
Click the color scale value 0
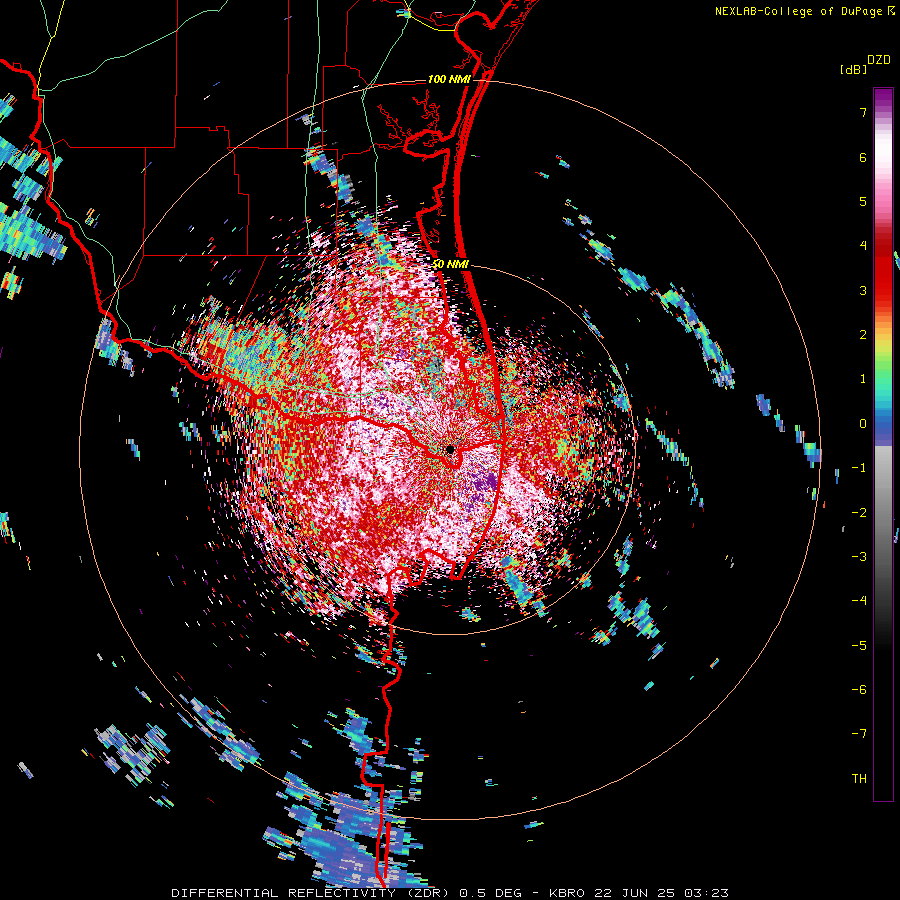point(863,424)
